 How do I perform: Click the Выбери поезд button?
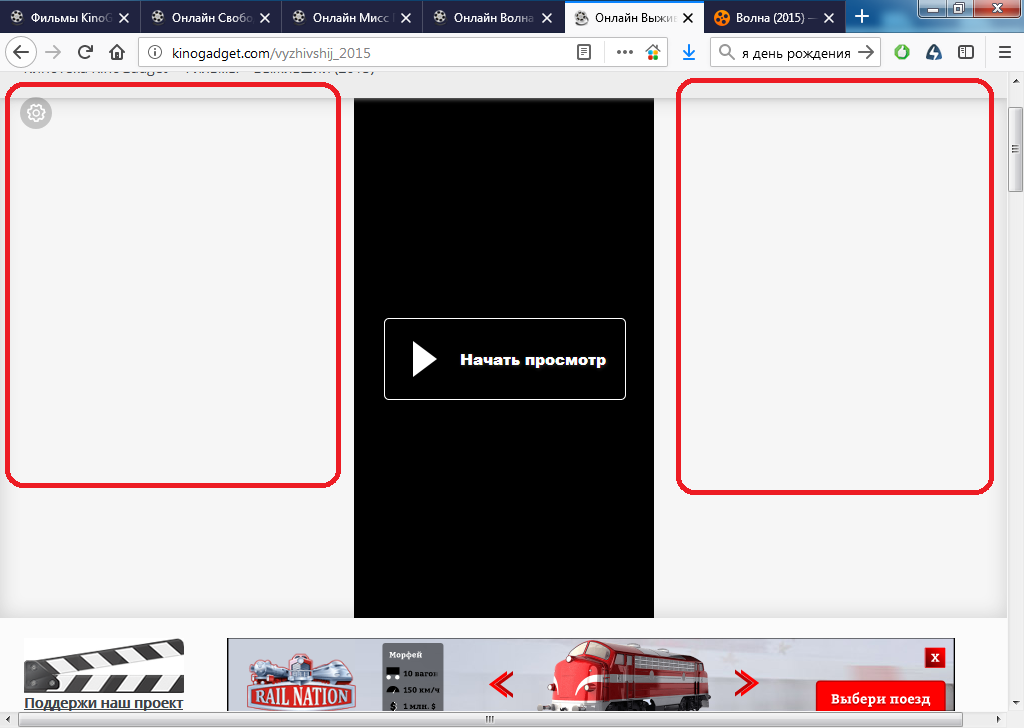[x=880, y=697]
